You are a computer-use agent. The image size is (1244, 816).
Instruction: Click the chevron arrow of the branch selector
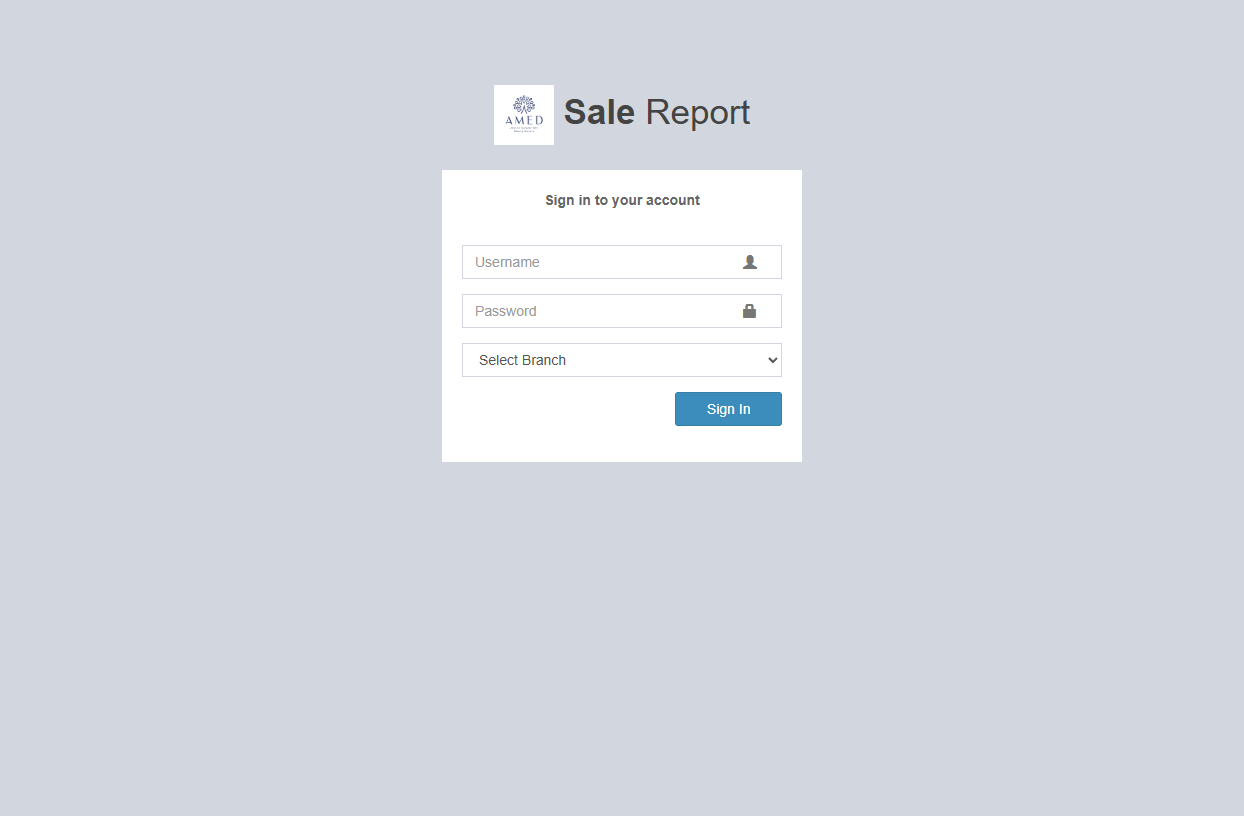772,360
